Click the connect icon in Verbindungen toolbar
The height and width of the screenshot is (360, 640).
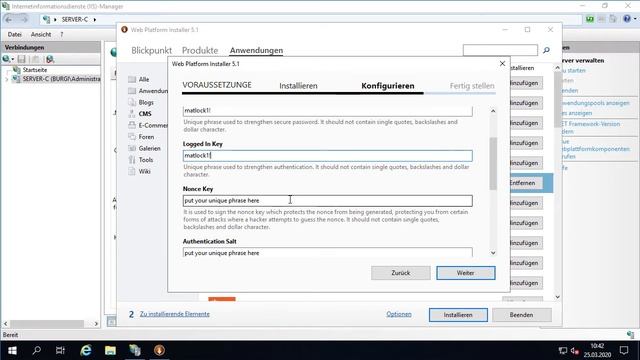coord(7,59)
